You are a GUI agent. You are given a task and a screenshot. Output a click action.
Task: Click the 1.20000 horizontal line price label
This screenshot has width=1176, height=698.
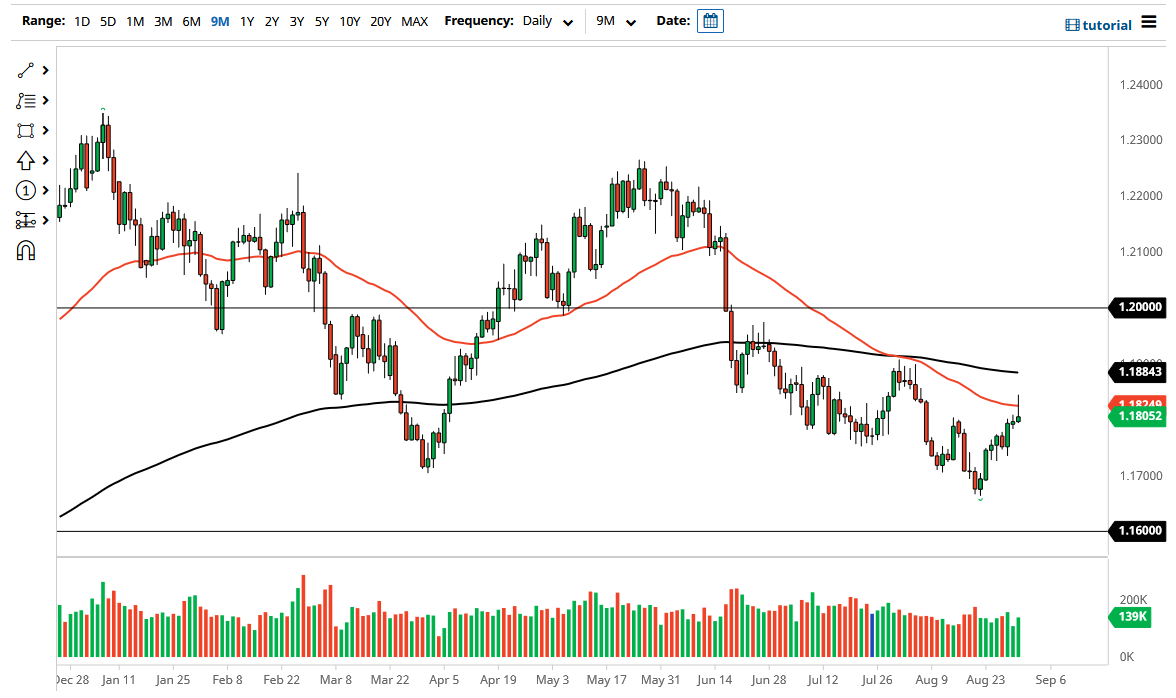1139,308
